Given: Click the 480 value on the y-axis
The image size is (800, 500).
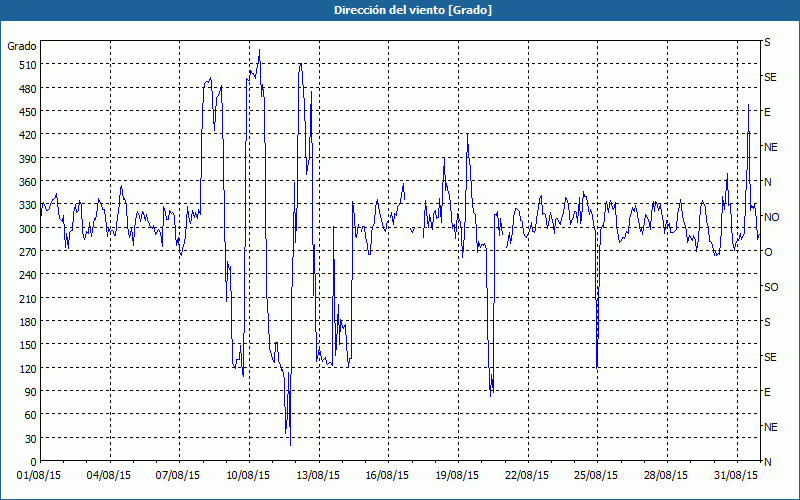Looking at the screenshot, I should point(28,89).
